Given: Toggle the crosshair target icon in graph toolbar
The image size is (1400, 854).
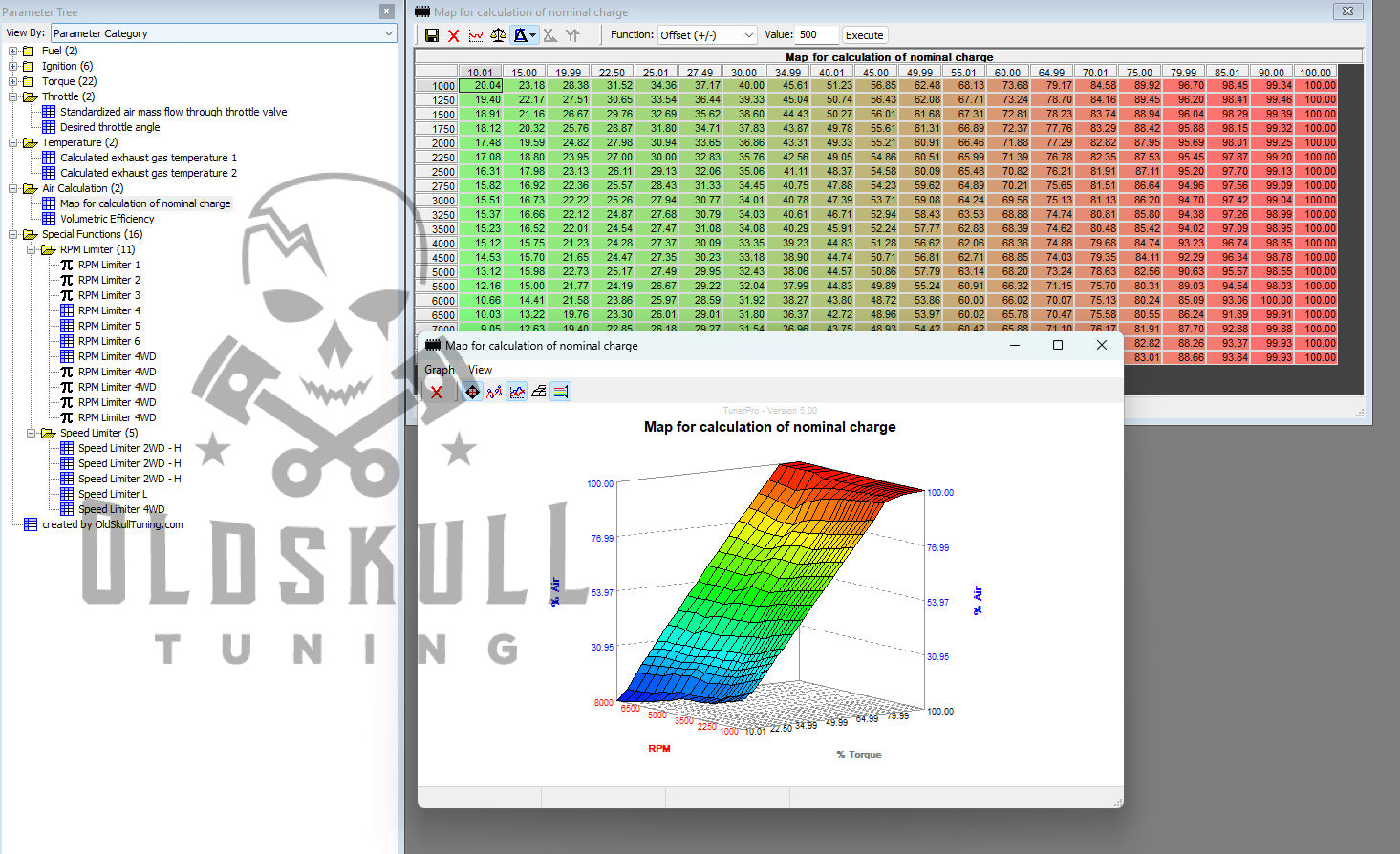Looking at the screenshot, I should [472, 392].
